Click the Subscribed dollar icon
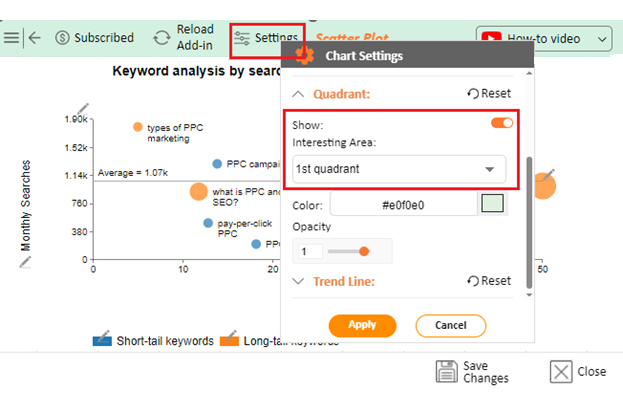The width and height of the screenshot is (623, 411). 62,38
